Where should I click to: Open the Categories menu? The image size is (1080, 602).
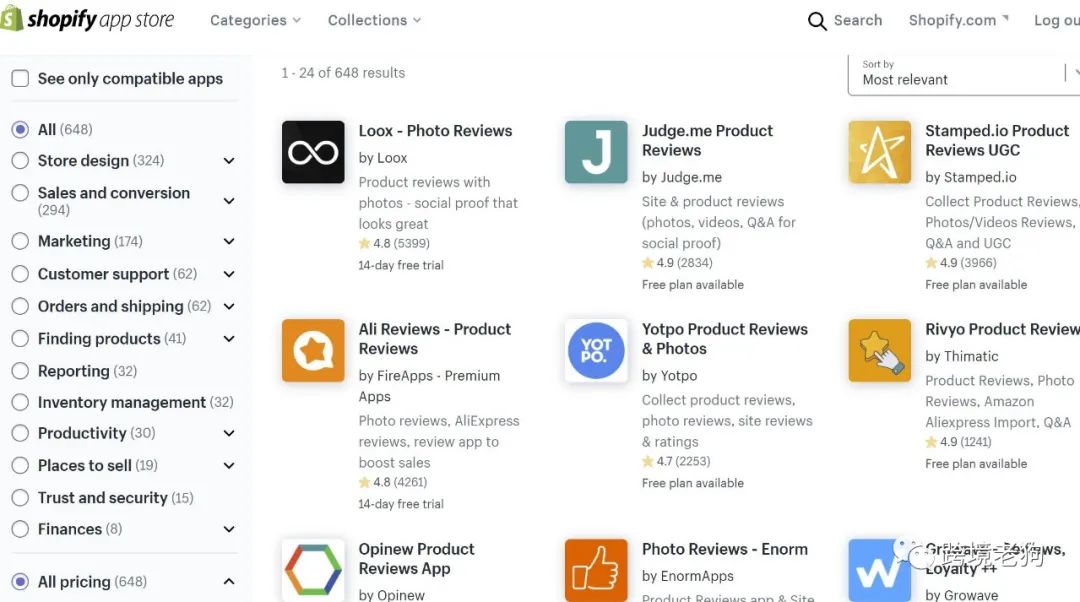(255, 21)
